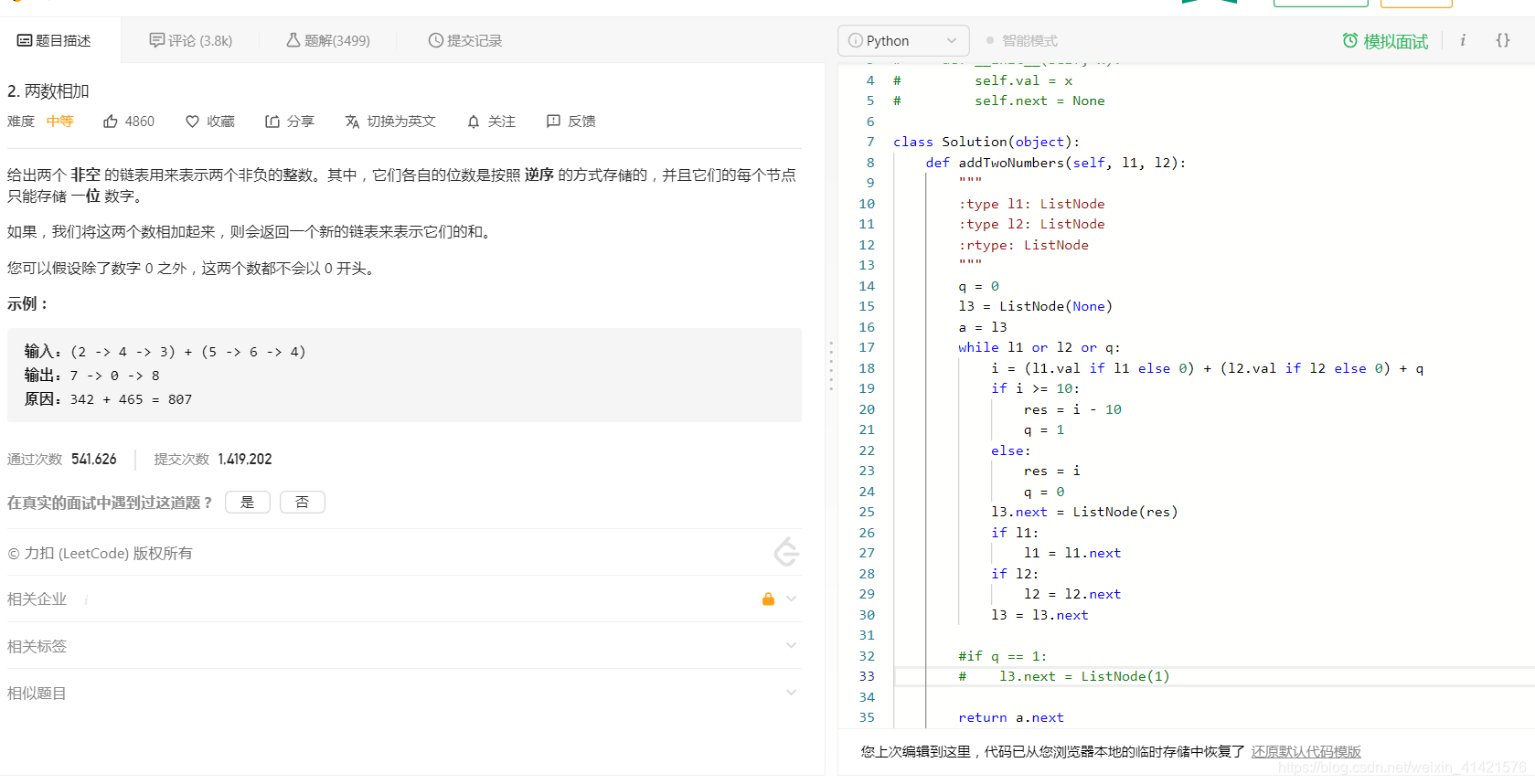The height and width of the screenshot is (784, 1535).
Task: Click code line 33 in editor
Action: (1214, 676)
